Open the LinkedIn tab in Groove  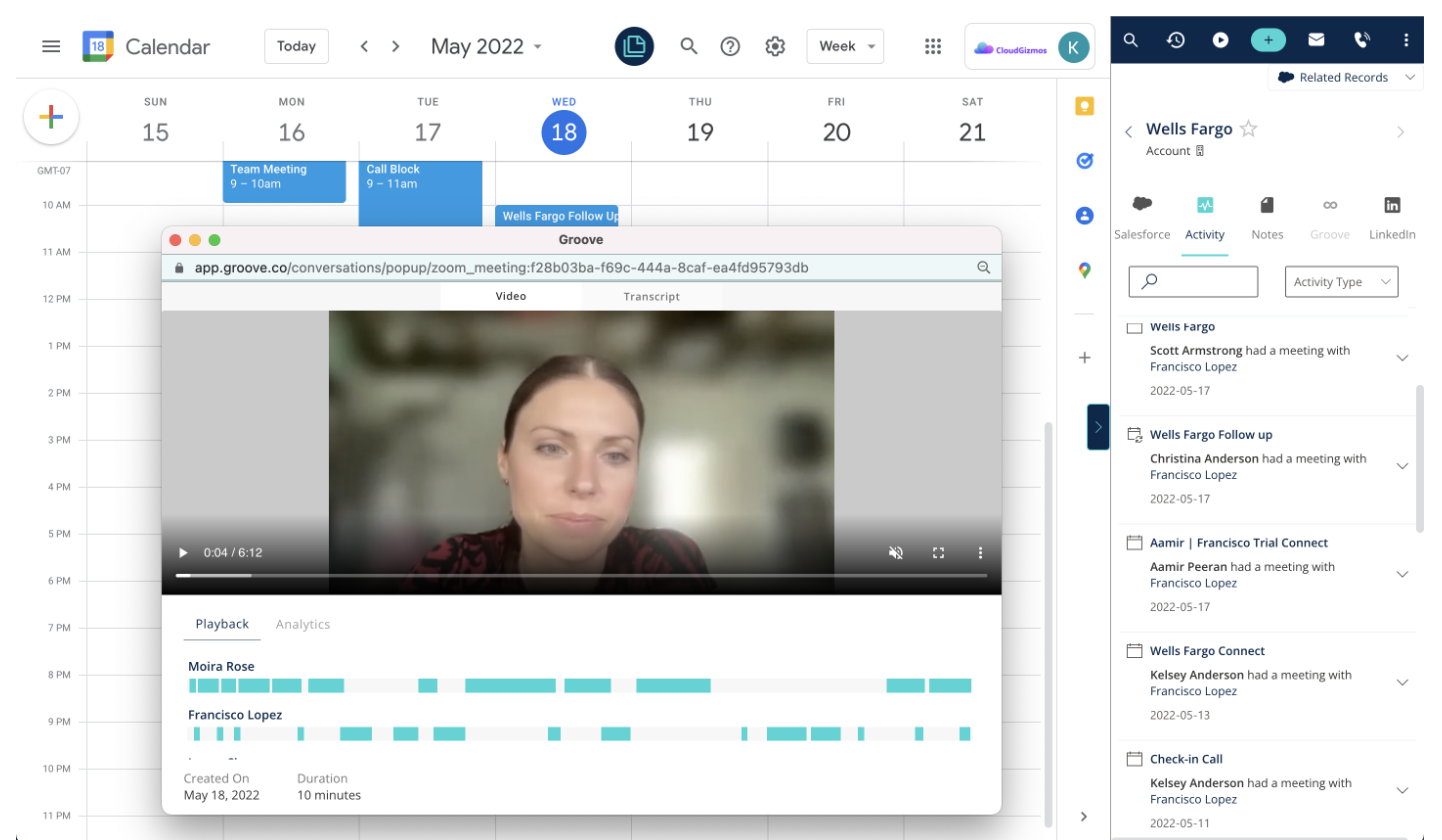pos(1392,217)
